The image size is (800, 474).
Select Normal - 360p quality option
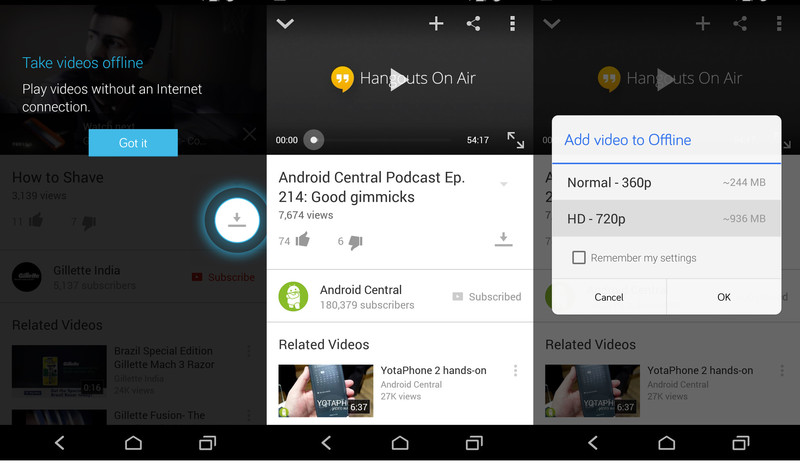[666, 182]
